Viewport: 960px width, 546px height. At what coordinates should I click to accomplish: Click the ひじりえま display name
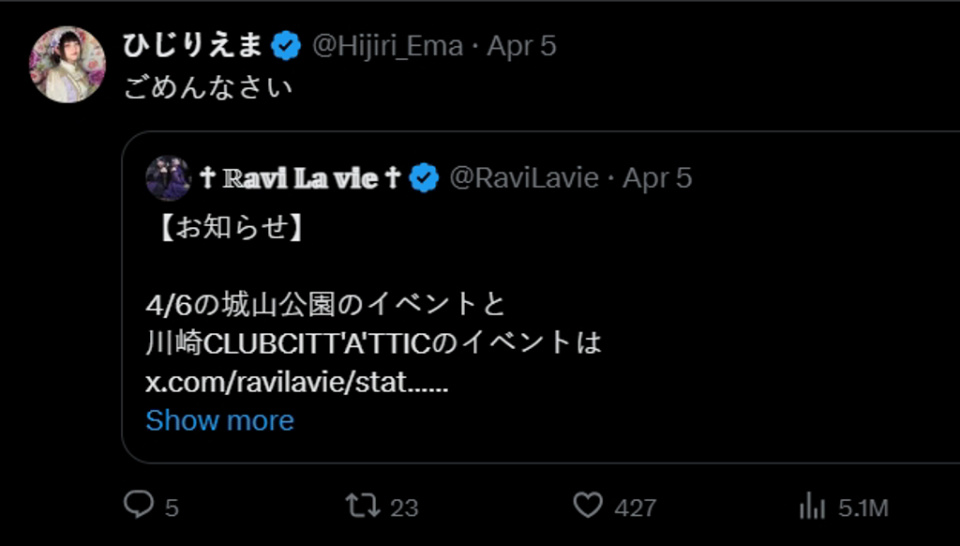pyautogui.click(x=192, y=46)
